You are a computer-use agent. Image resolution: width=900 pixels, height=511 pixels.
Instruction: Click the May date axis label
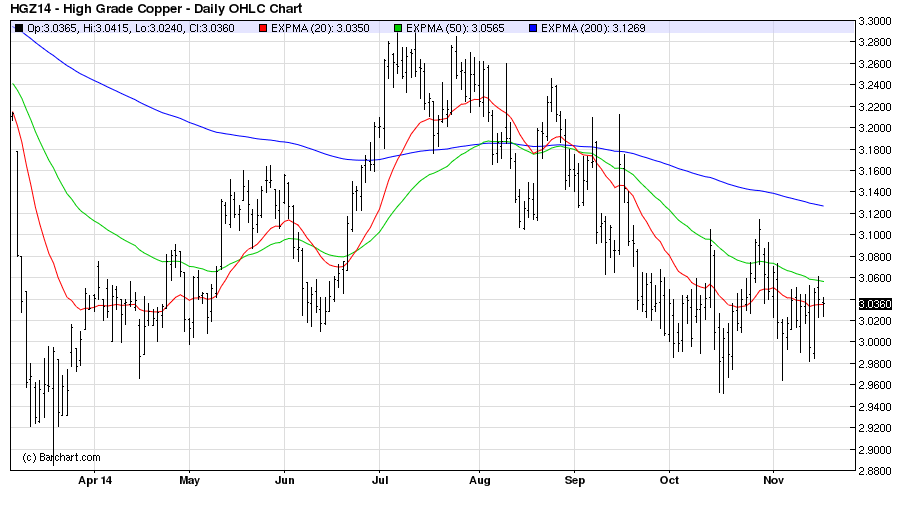[x=190, y=480]
